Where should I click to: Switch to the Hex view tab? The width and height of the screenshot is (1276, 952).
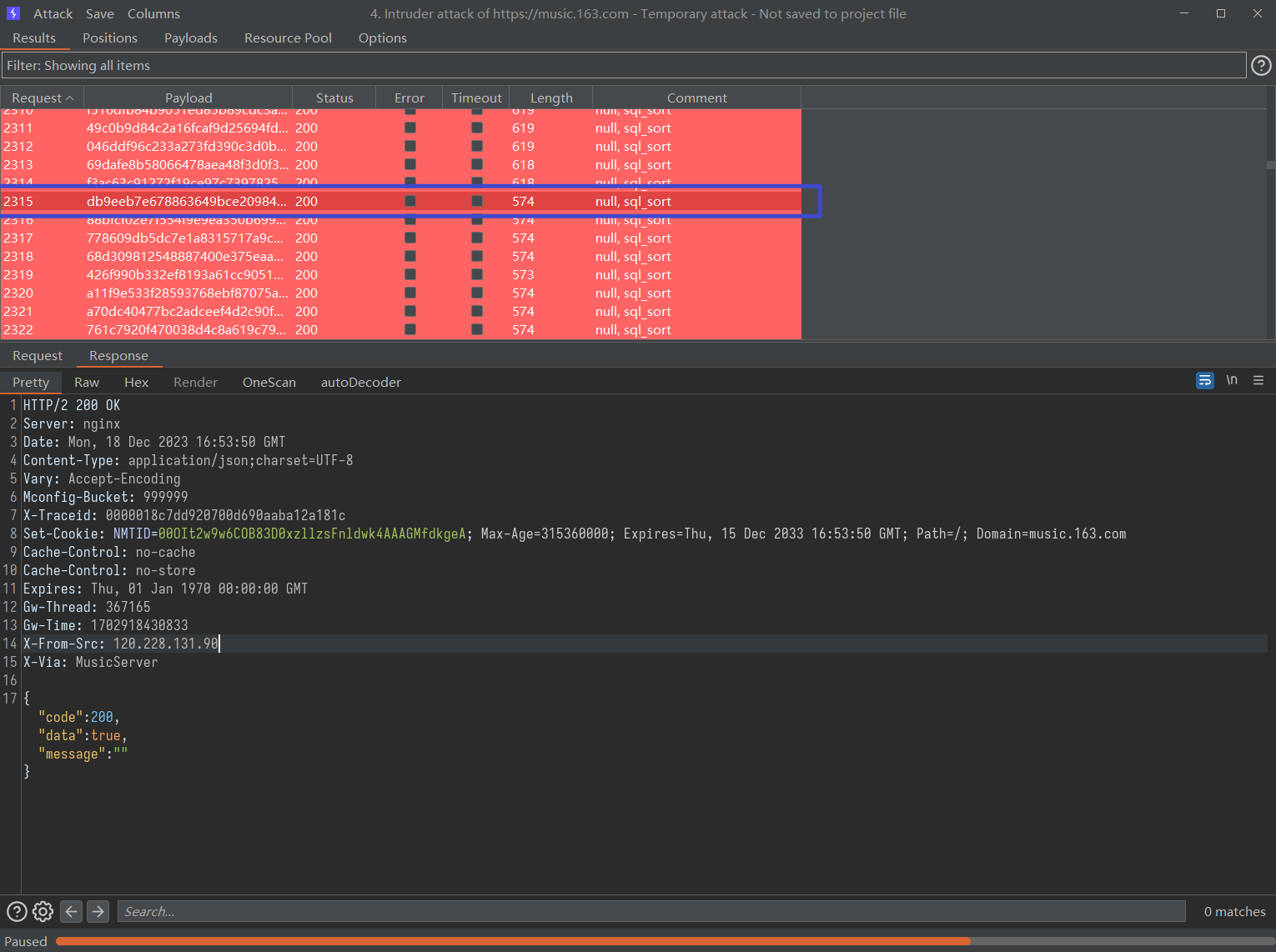tap(136, 383)
